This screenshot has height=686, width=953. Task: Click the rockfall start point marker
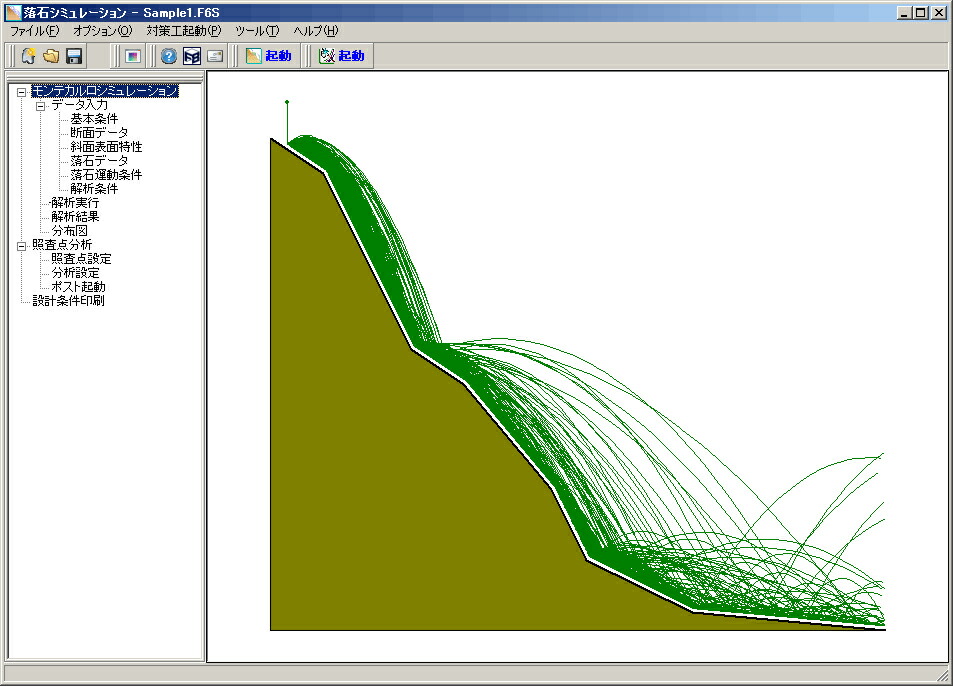pos(287,102)
